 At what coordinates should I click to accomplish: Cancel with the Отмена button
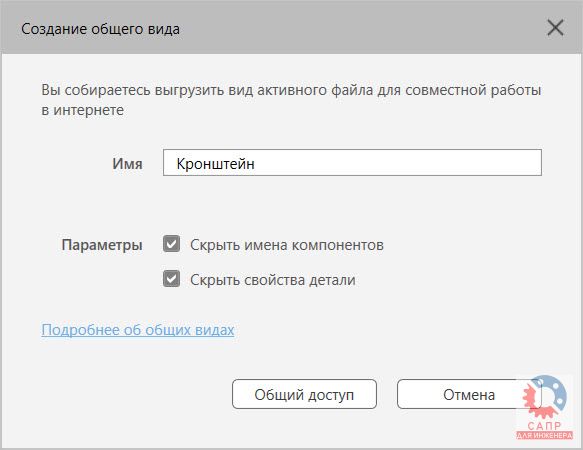pyautogui.click(x=468, y=394)
